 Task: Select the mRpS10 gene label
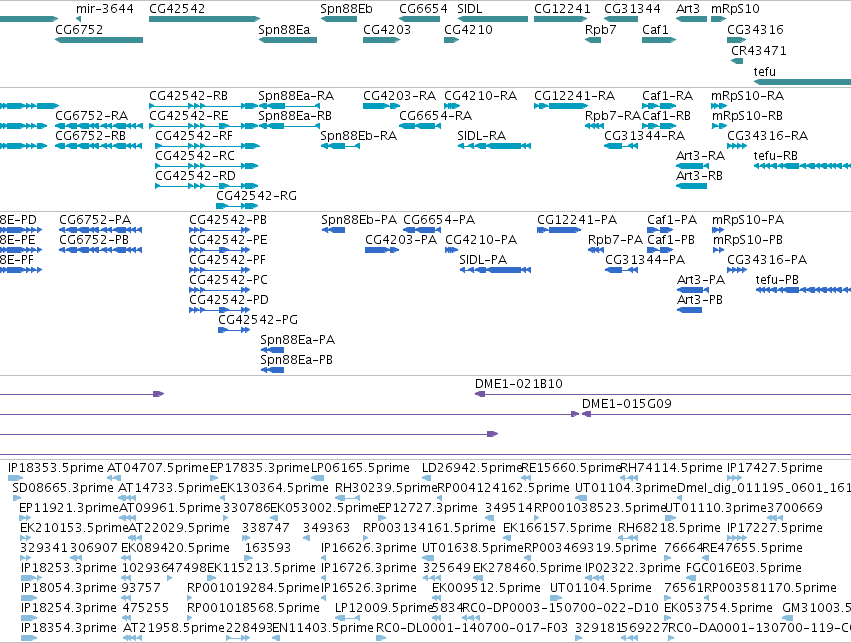pos(735,9)
